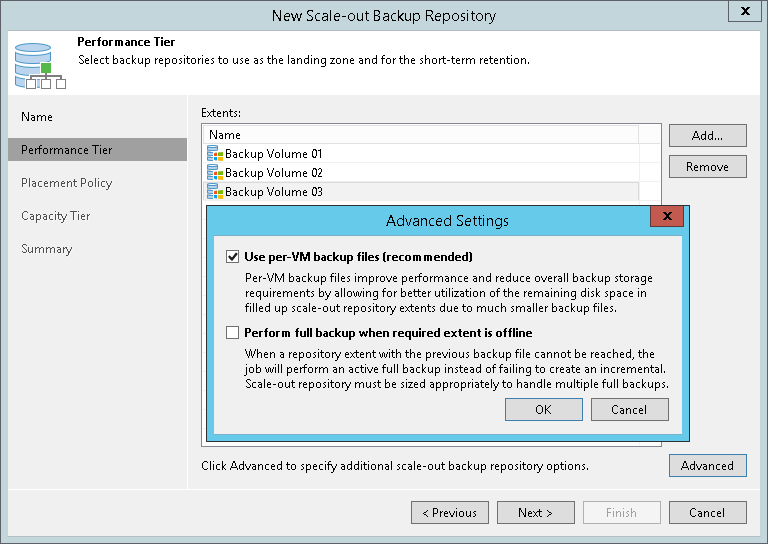Select the Performance Tier step
Viewport: 768px width, 544px height.
67,150
